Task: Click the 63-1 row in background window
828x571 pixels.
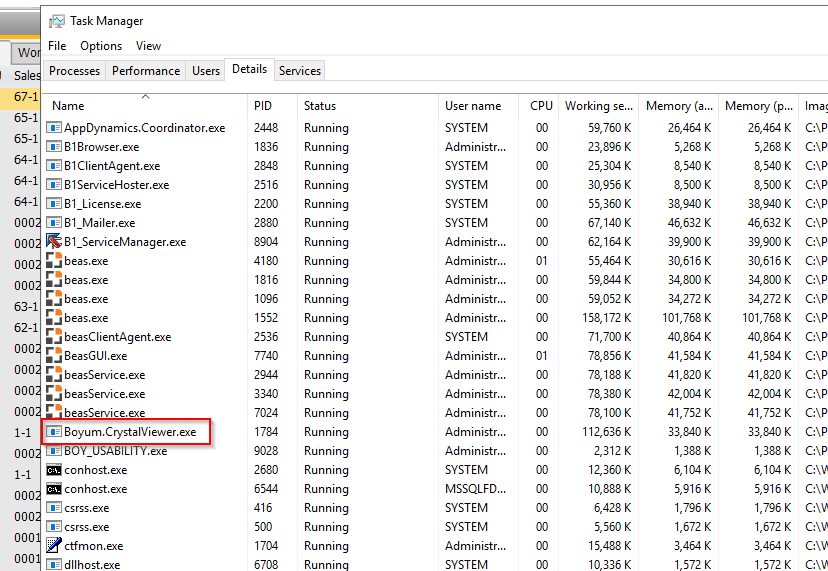Action: click(x=25, y=306)
